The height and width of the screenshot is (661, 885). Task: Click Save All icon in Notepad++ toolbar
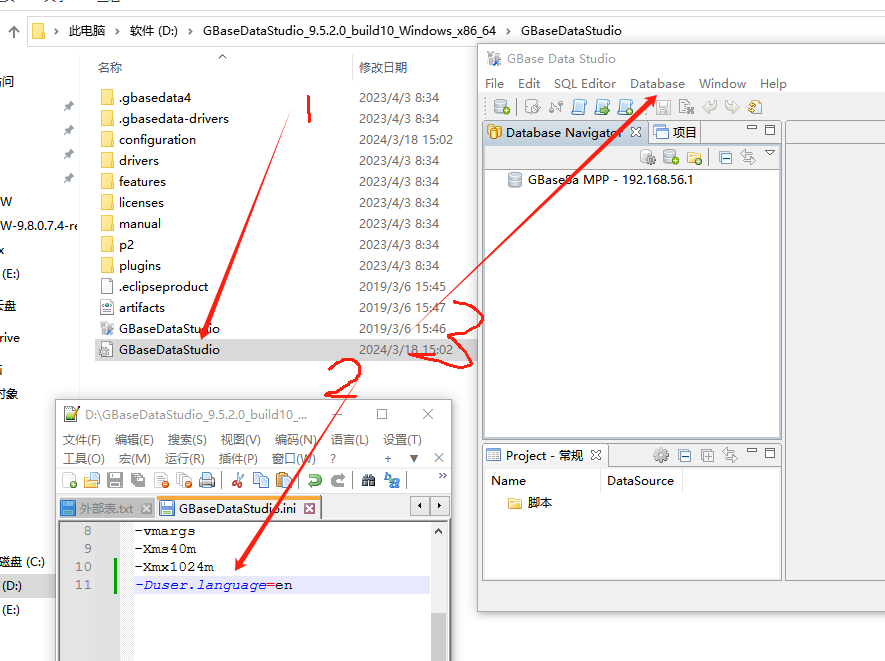pos(138,480)
